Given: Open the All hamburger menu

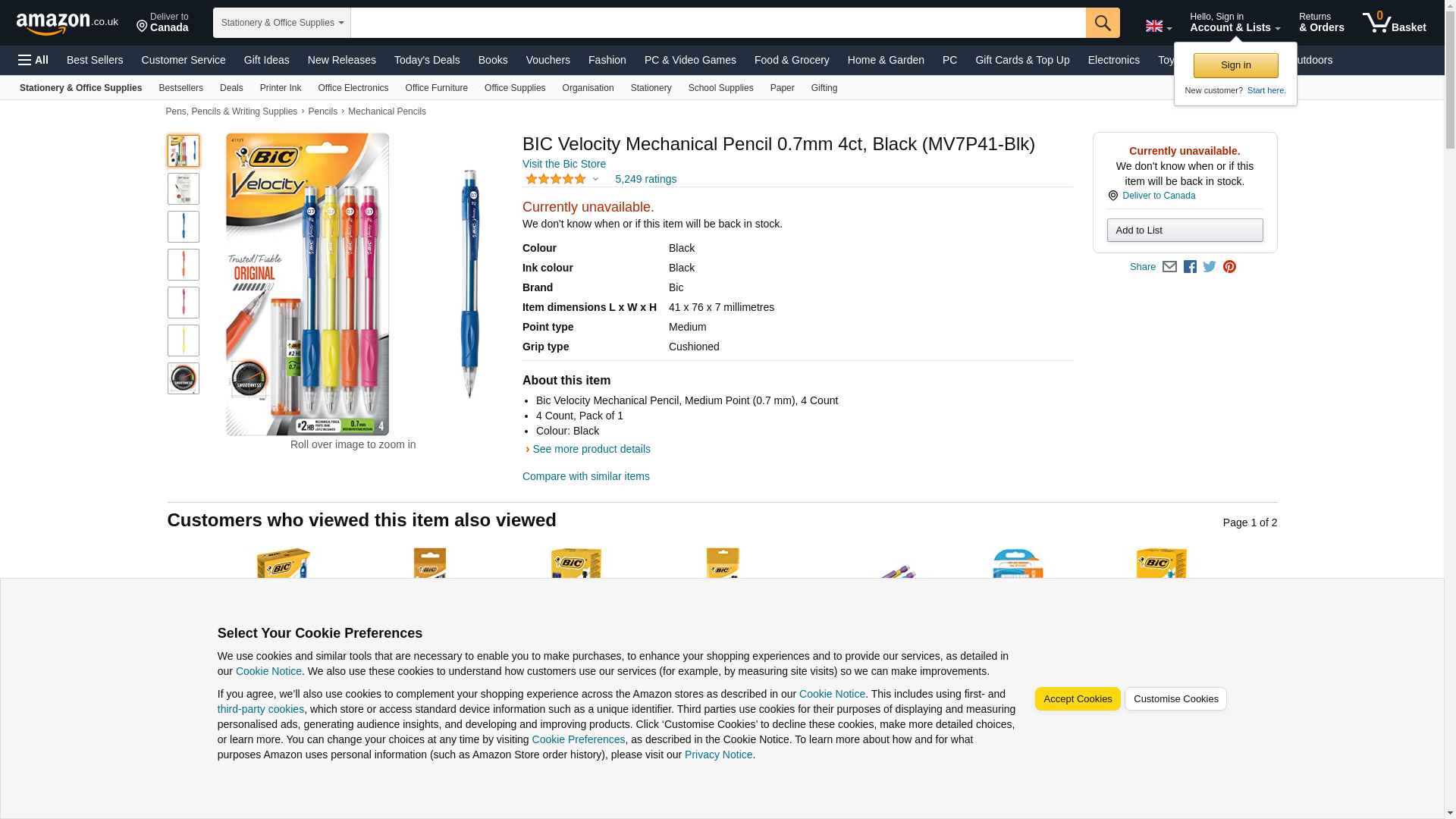Looking at the screenshot, I should pos(33,60).
